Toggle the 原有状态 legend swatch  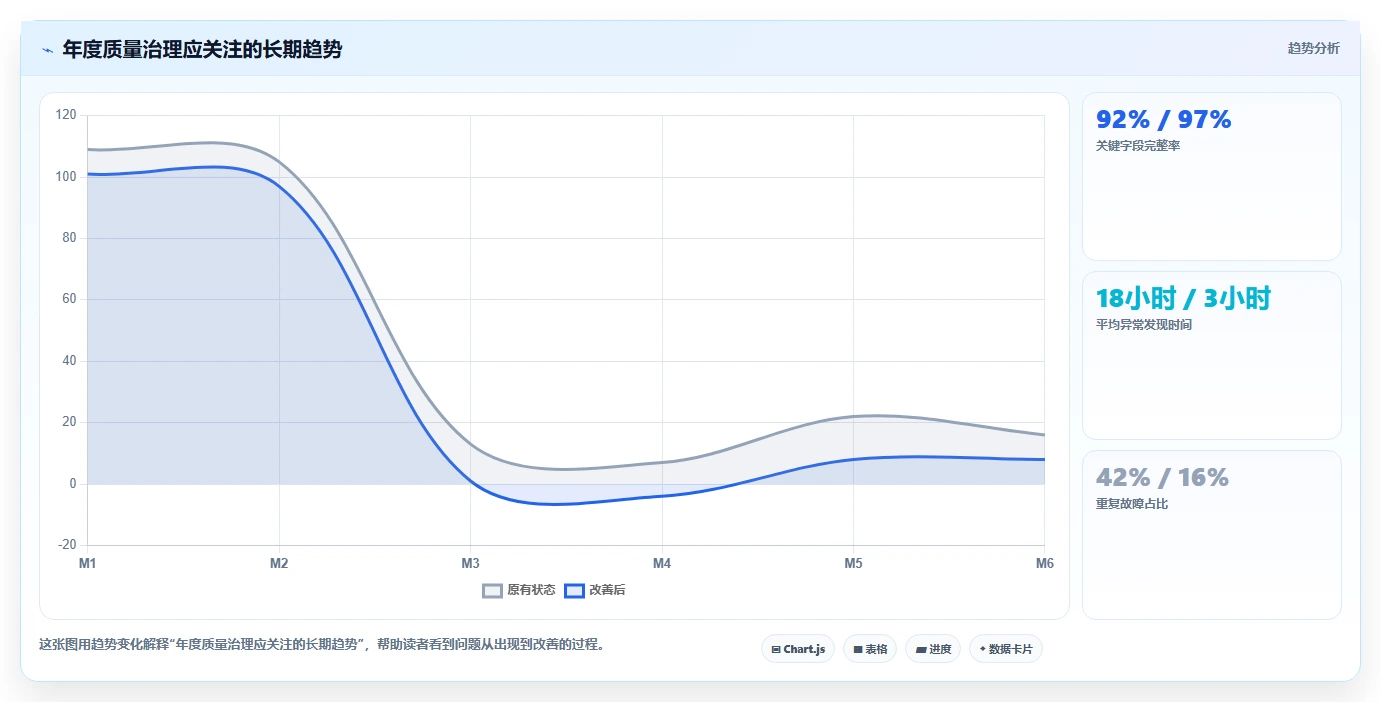(492, 590)
